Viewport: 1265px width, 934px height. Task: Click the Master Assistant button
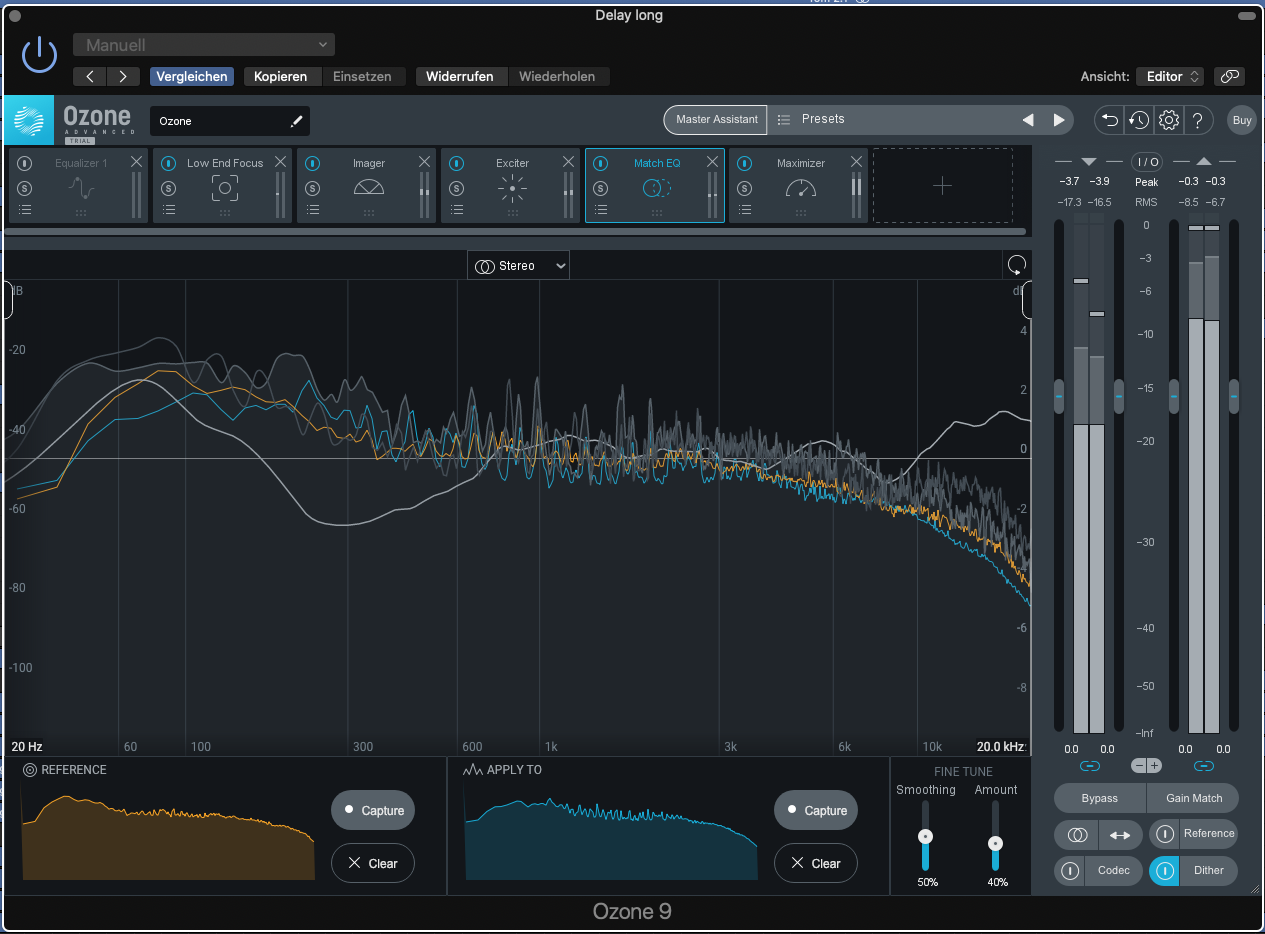[x=716, y=119]
